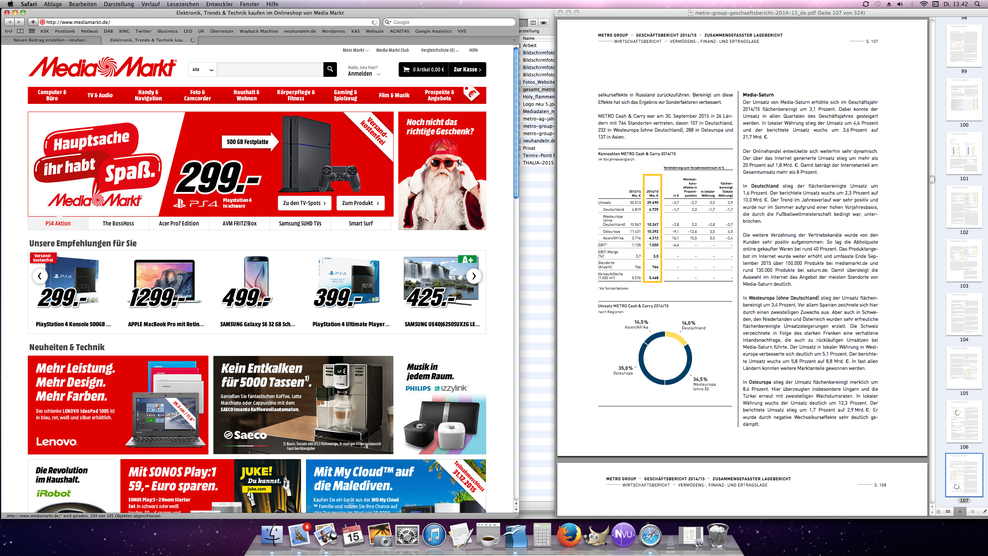The height and width of the screenshot is (556, 988).
Task: Launch Firefox from the Dock
Action: [569, 535]
